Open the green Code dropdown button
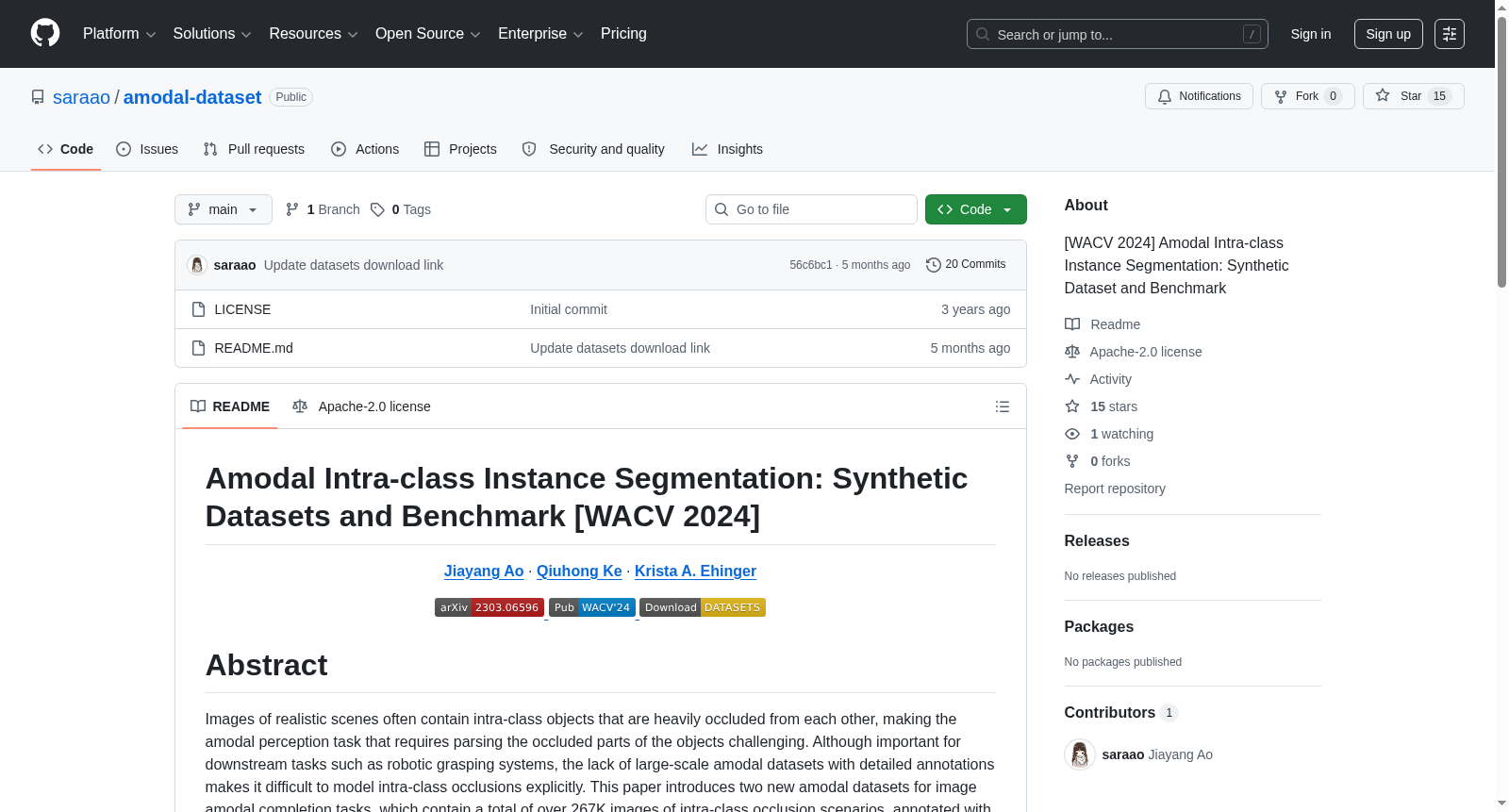1509x812 pixels. 976,209
